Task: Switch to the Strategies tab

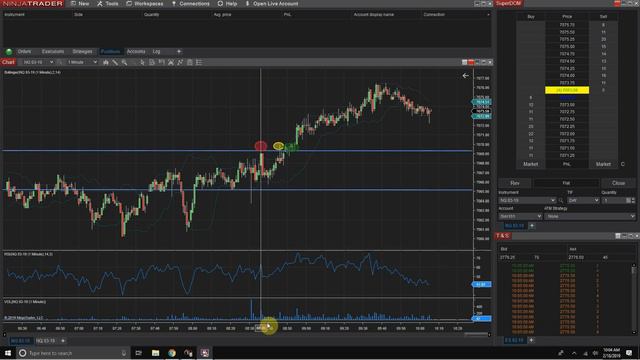Action: 82,51
